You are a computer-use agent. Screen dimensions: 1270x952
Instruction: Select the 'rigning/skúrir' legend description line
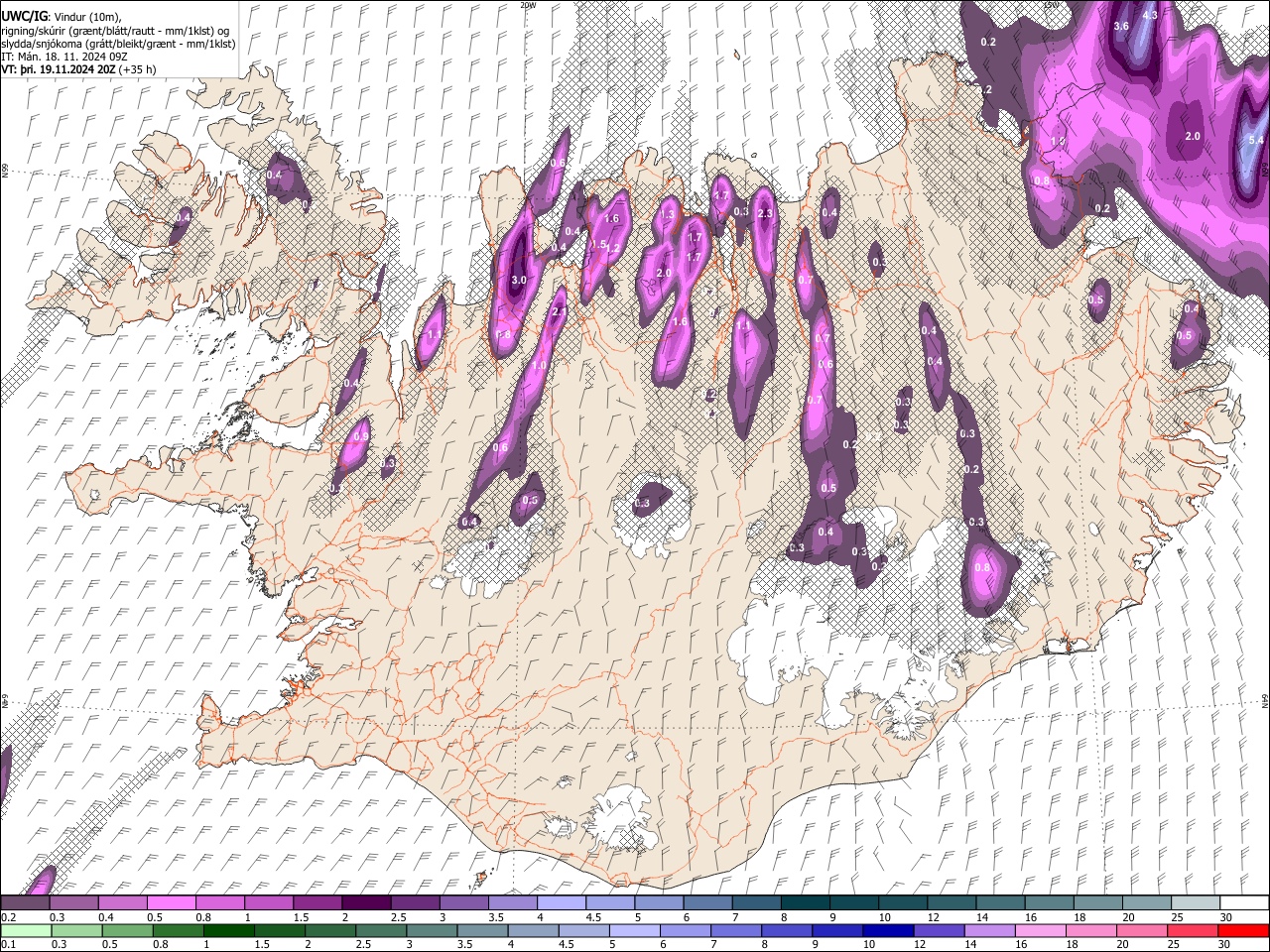point(115,31)
